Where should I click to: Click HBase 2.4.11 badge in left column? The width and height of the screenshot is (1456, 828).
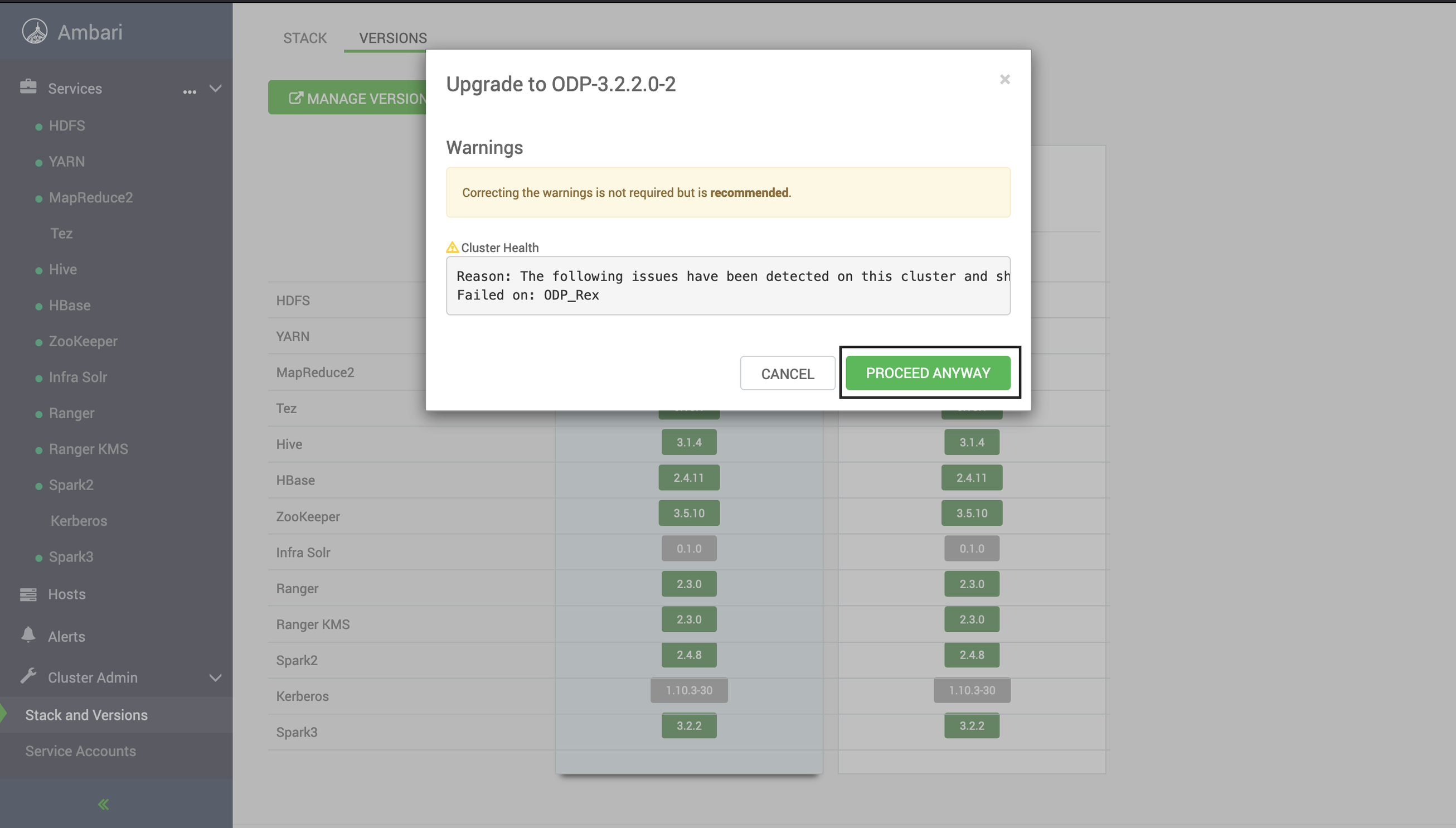tap(688, 478)
